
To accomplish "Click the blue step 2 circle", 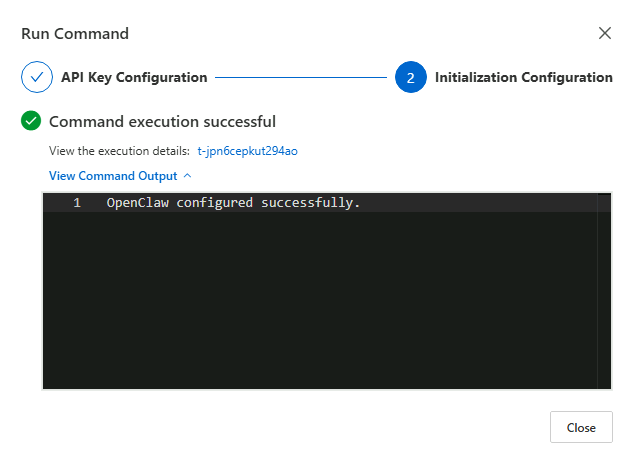I will (410, 77).
